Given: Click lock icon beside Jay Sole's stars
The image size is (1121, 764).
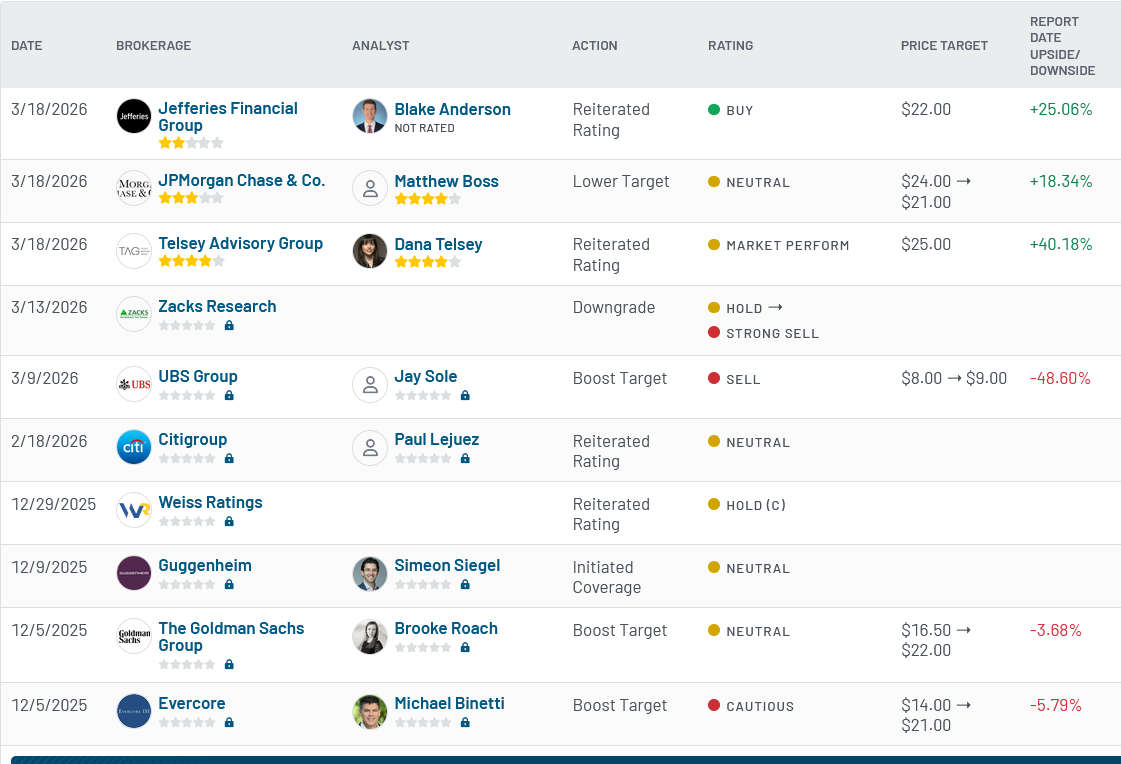Looking at the screenshot, I should 465,395.
